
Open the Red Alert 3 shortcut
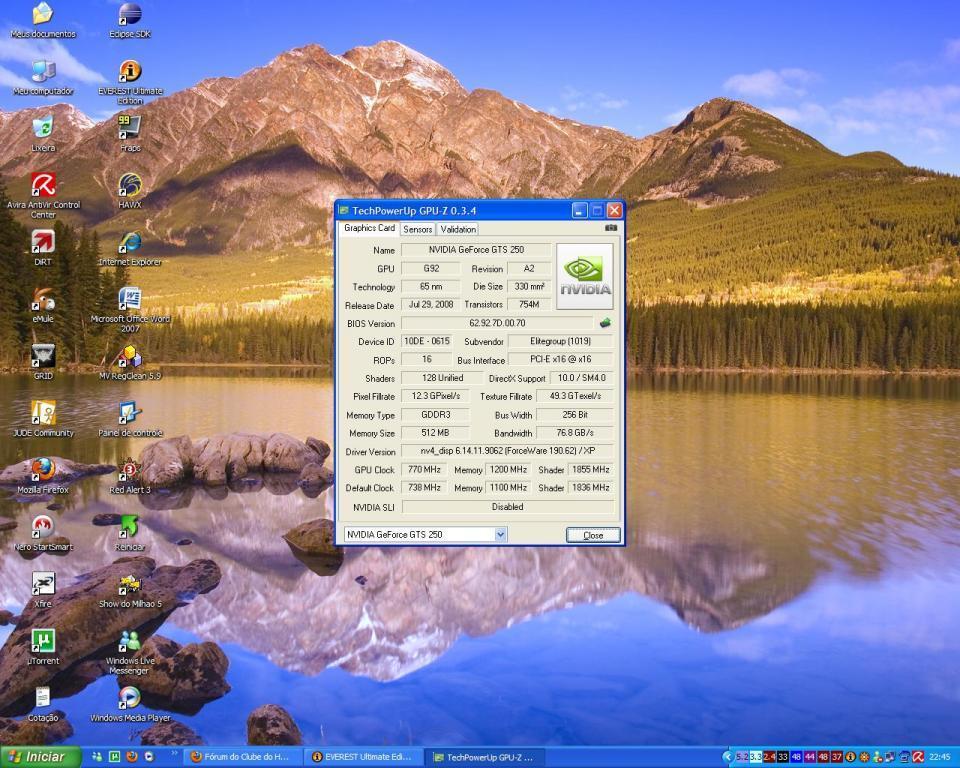click(130, 469)
